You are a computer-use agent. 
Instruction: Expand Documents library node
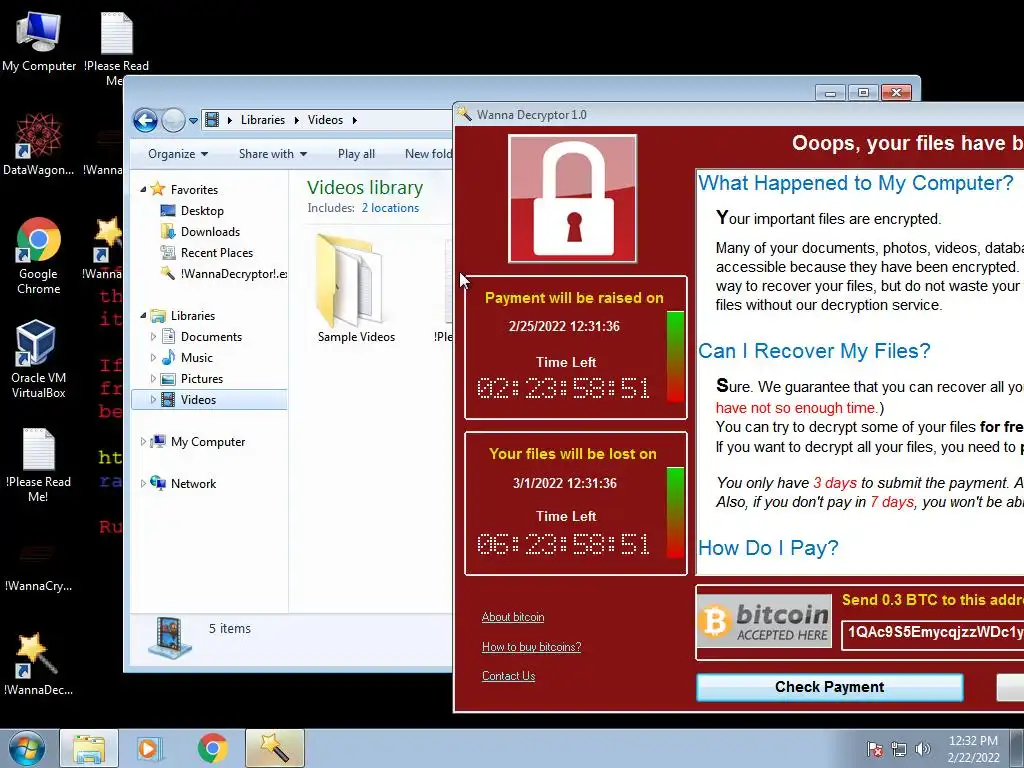coord(153,337)
